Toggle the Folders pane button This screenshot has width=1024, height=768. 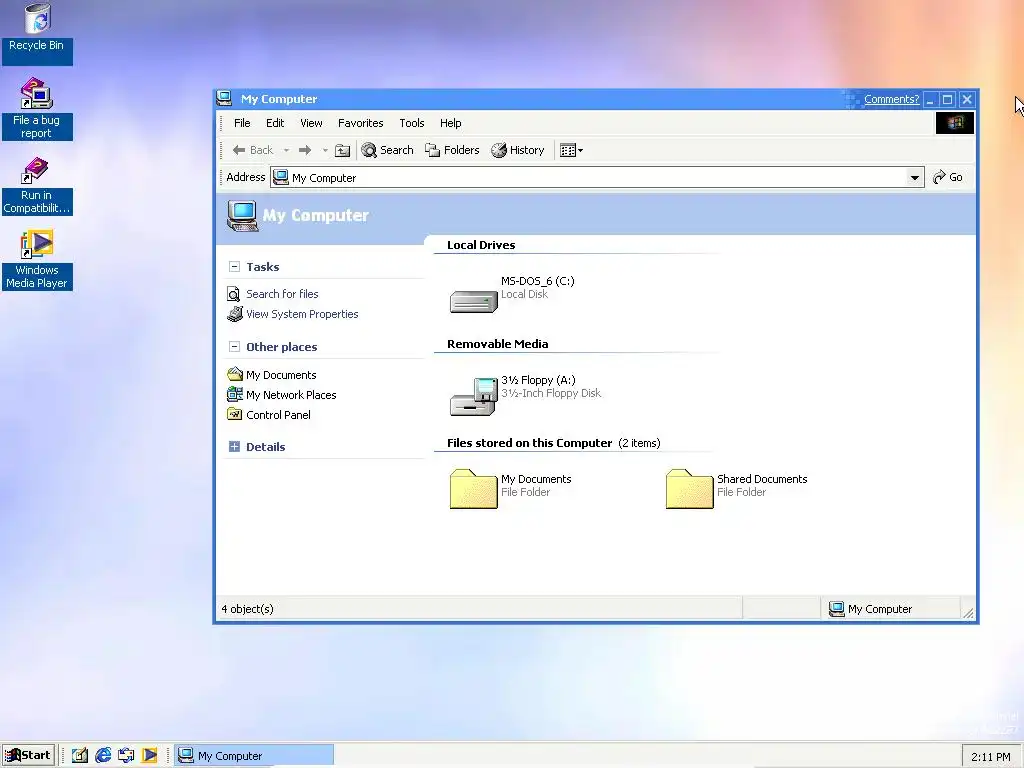[x=452, y=150]
